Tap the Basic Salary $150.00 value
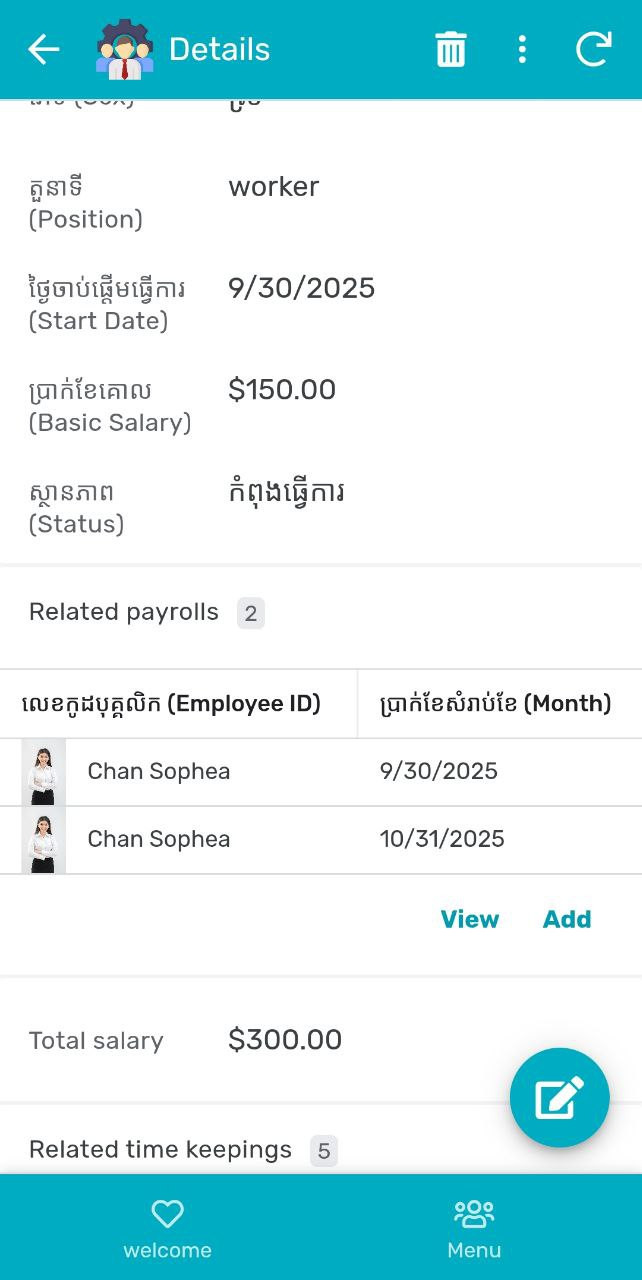 pyautogui.click(x=282, y=390)
